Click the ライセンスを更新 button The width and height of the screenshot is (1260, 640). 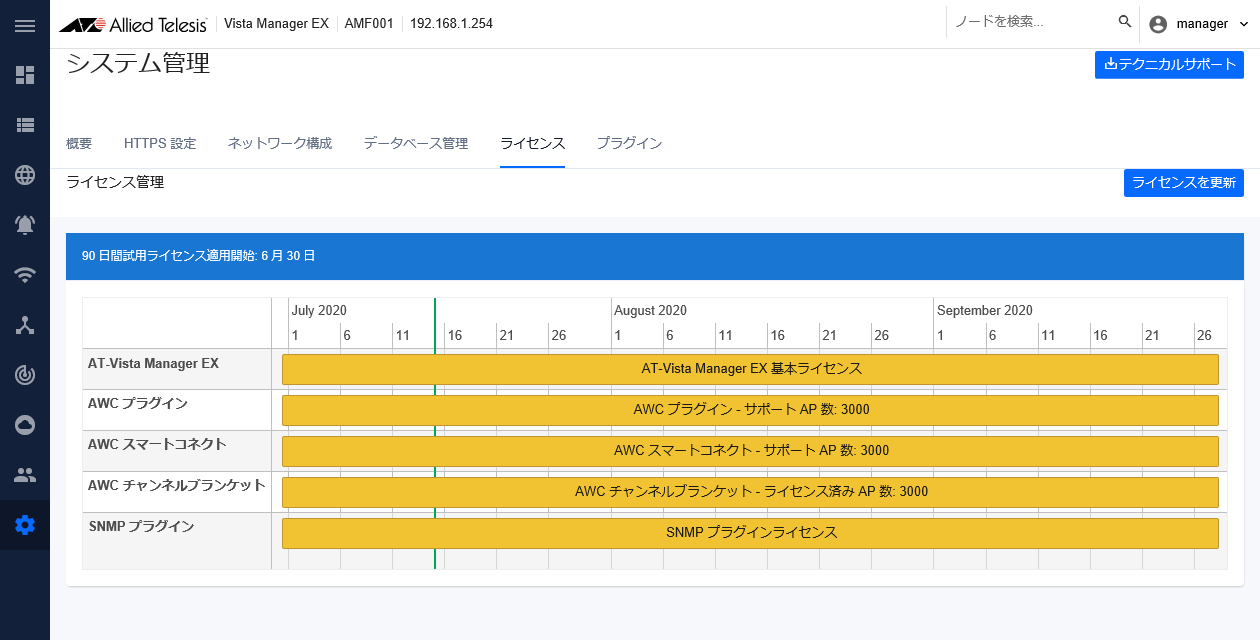pyautogui.click(x=1184, y=183)
